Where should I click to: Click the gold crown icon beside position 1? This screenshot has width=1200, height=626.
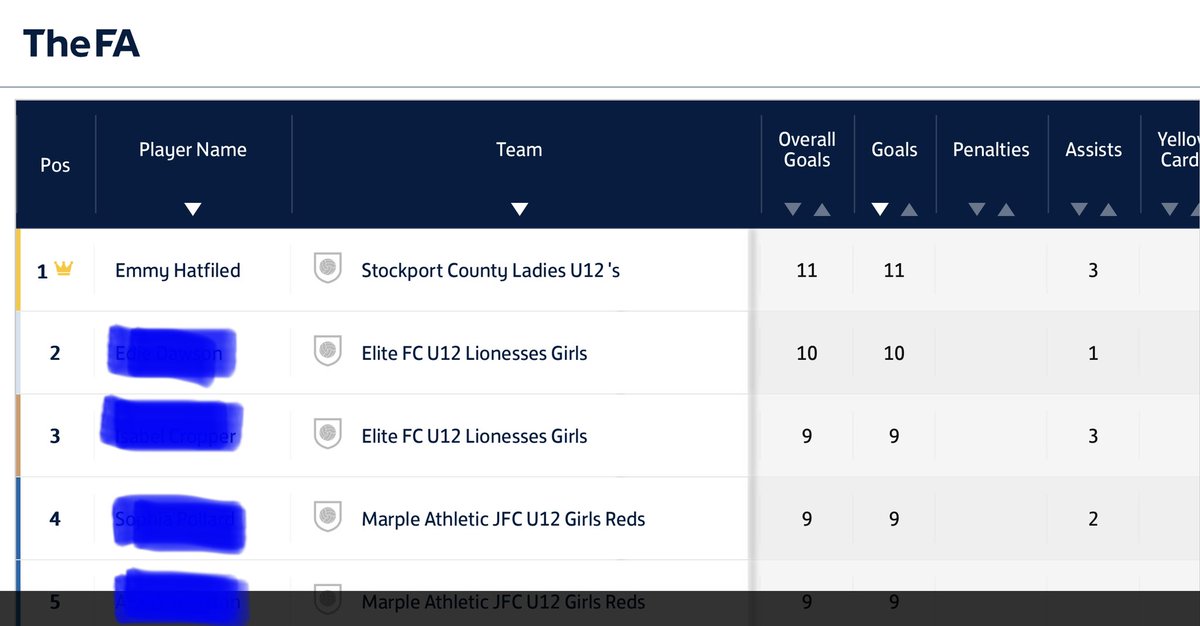coord(64,269)
